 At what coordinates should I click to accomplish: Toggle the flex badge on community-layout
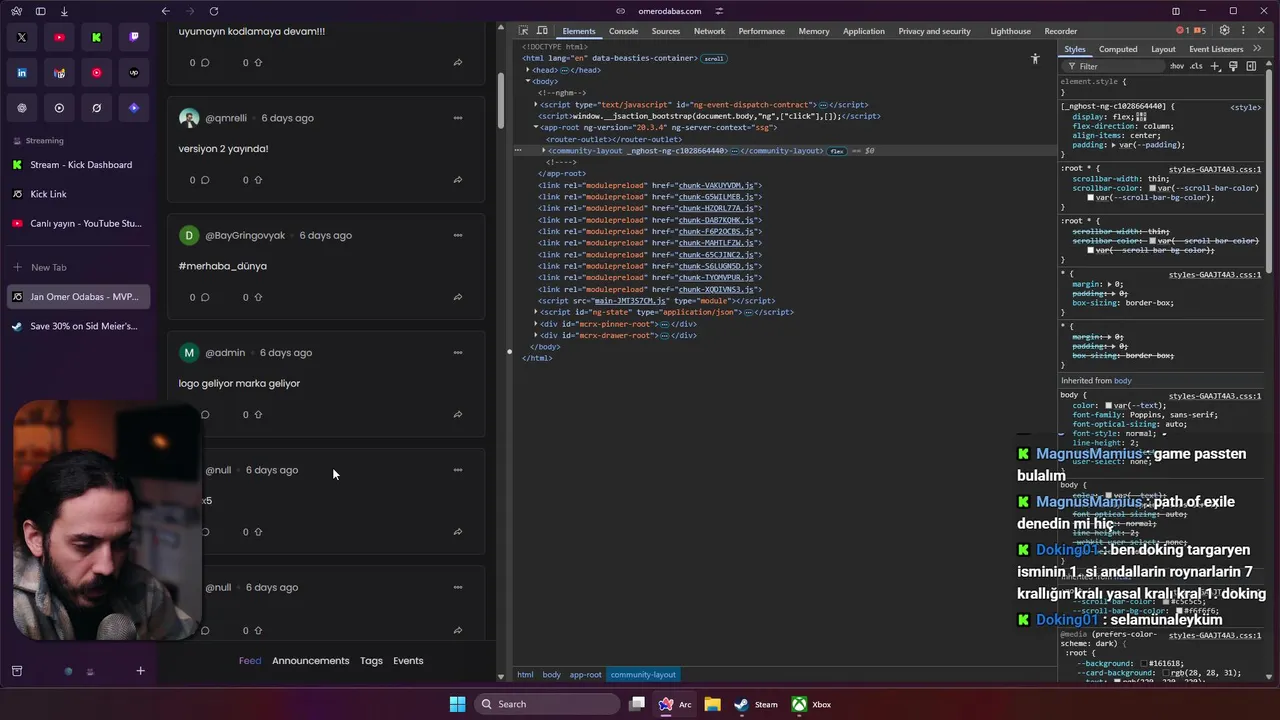click(837, 151)
